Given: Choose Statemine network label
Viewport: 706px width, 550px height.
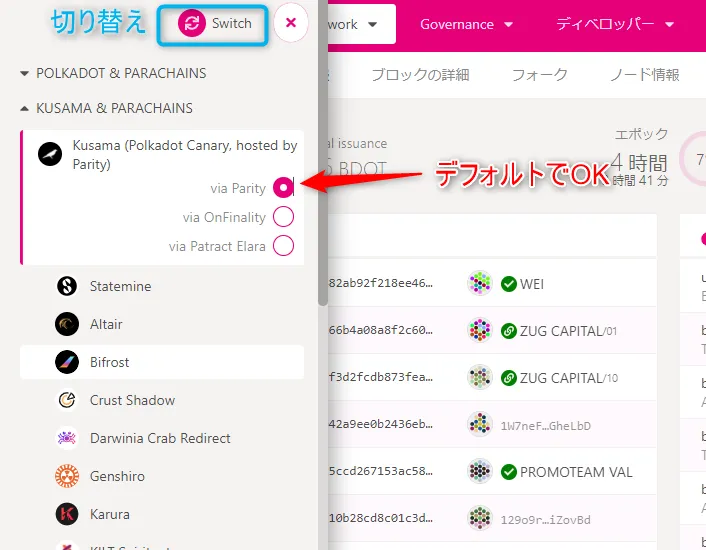Looking at the screenshot, I should tap(120, 286).
